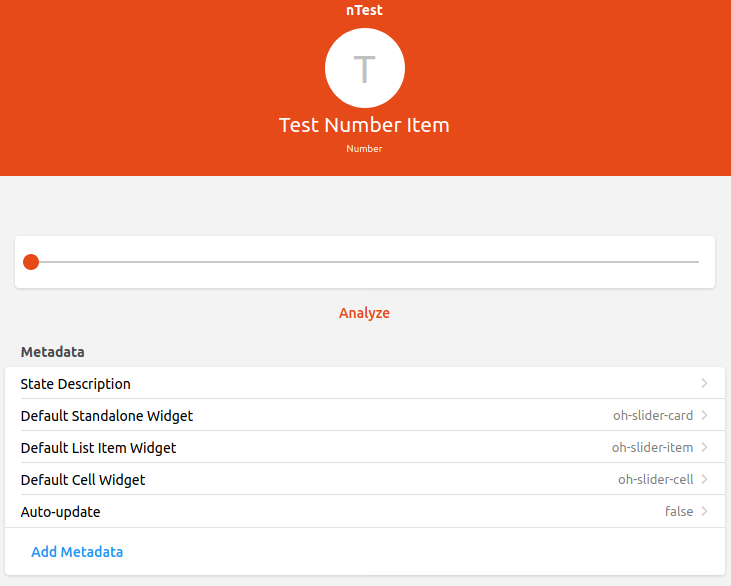This screenshot has width=731, height=586.
Task: Click the chevron next to oh-slider-card
Action: coord(704,415)
